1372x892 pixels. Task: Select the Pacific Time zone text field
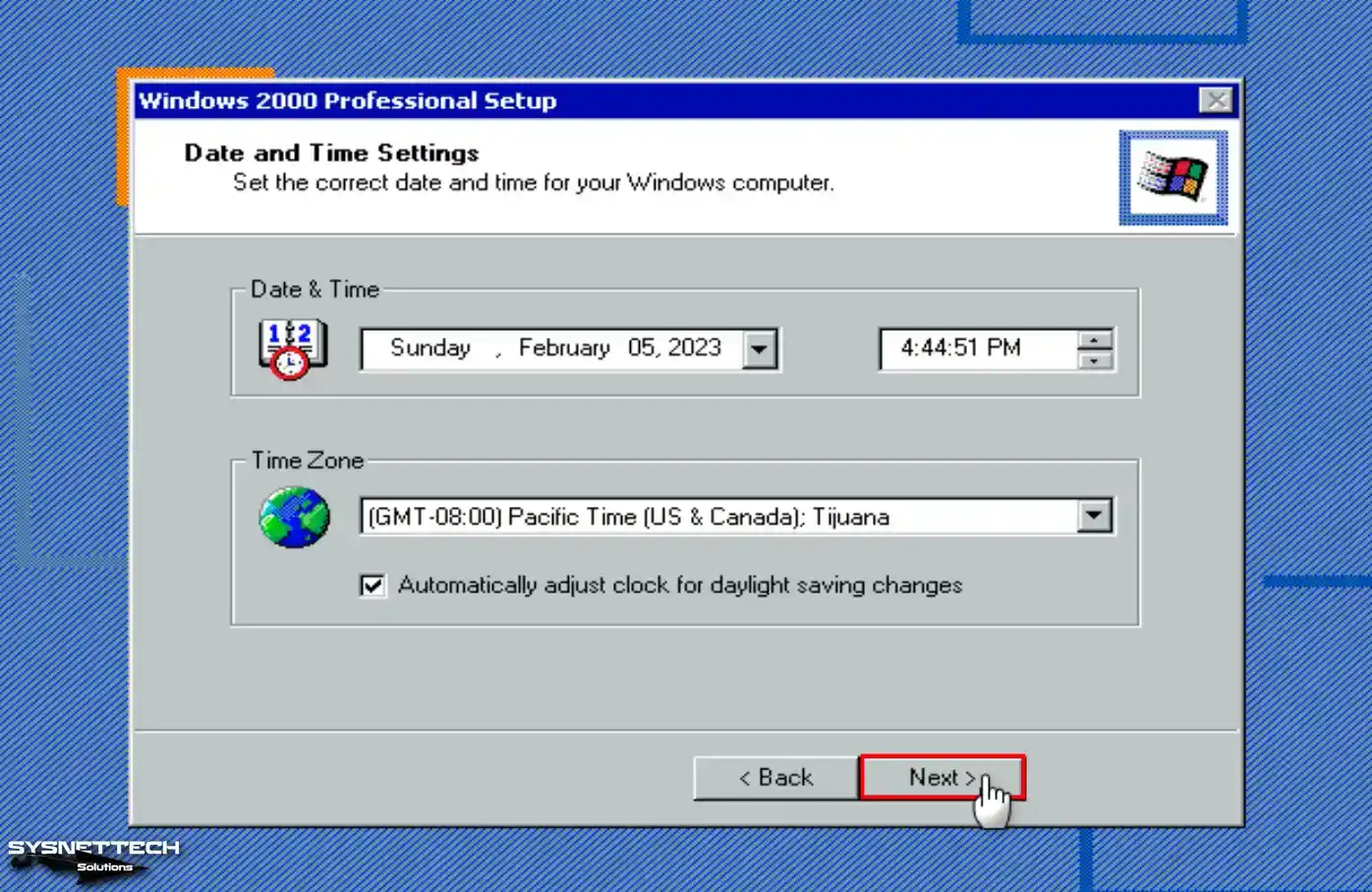point(719,516)
